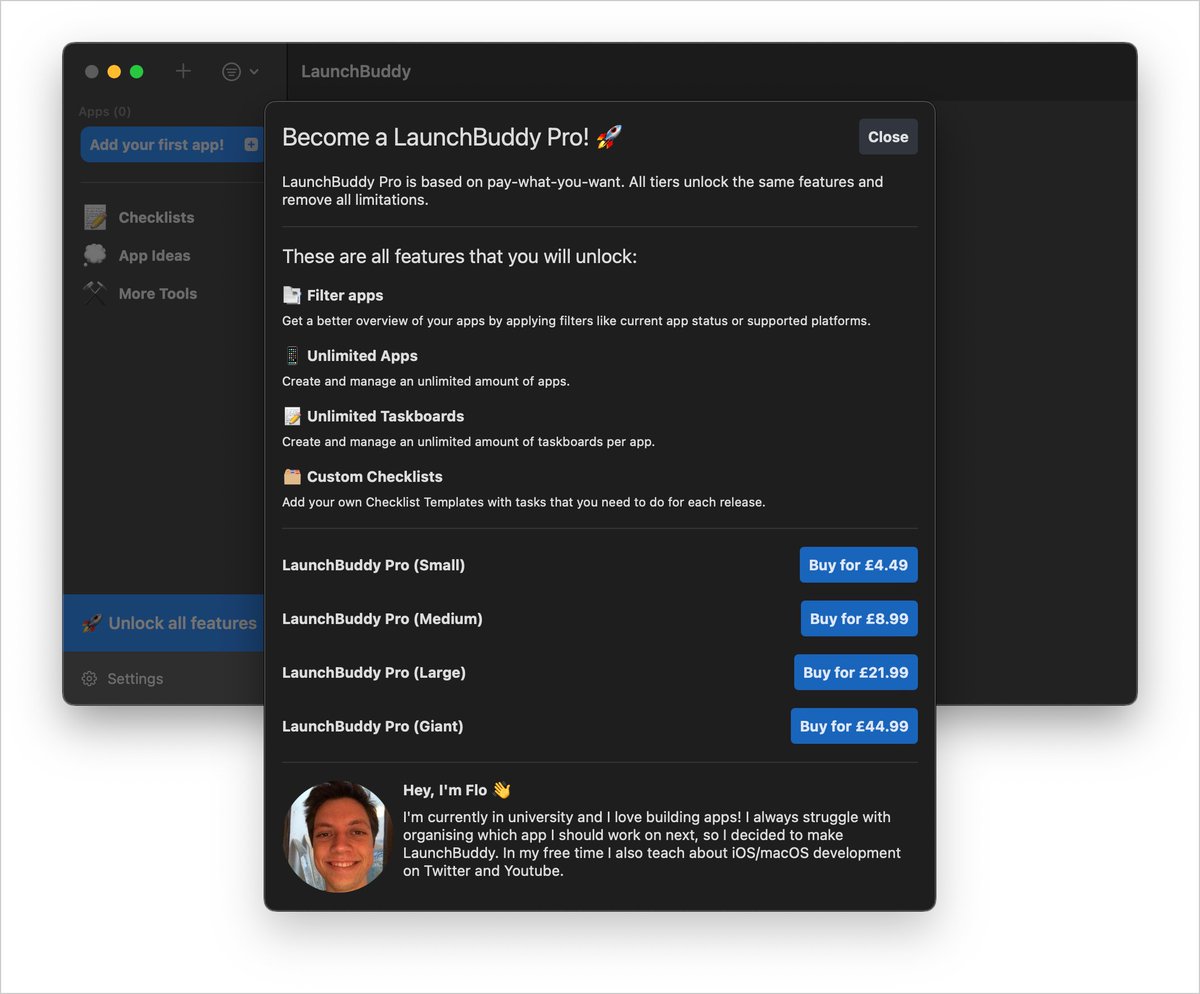The image size is (1200, 994).
Task: Open More Tools in the sidebar
Action: coord(141,293)
